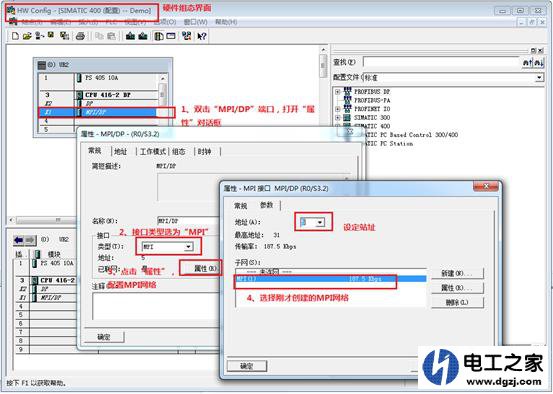Image resolution: width=553 pixels, height=394 pixels.
Task: Expand the PROFINET IO catalog node
Action: [x=338, y=109]
